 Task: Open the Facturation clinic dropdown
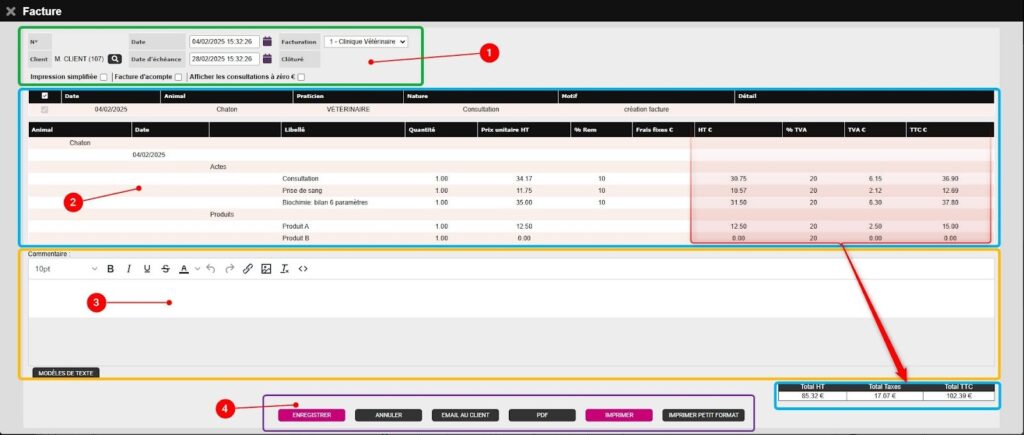click(365, 42)
